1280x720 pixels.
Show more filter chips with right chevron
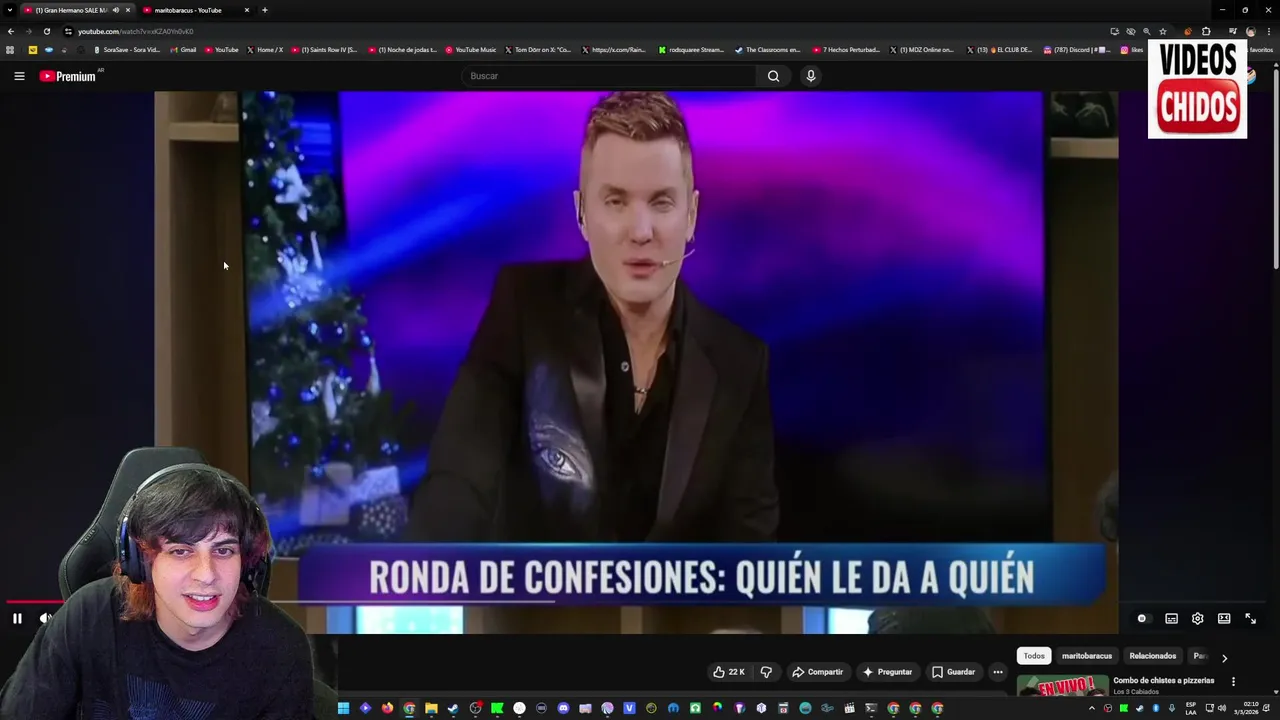click(1224, 658)
